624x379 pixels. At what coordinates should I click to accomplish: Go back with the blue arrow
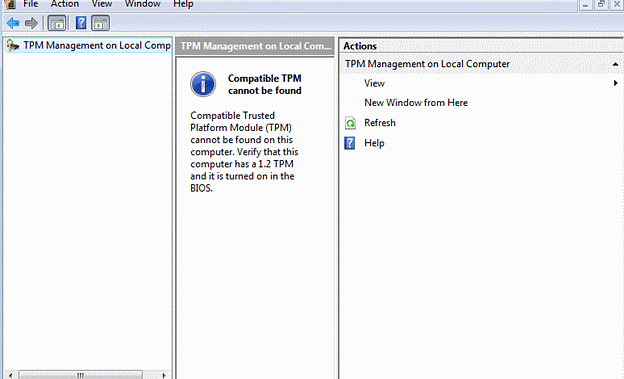tap(13, 23)
